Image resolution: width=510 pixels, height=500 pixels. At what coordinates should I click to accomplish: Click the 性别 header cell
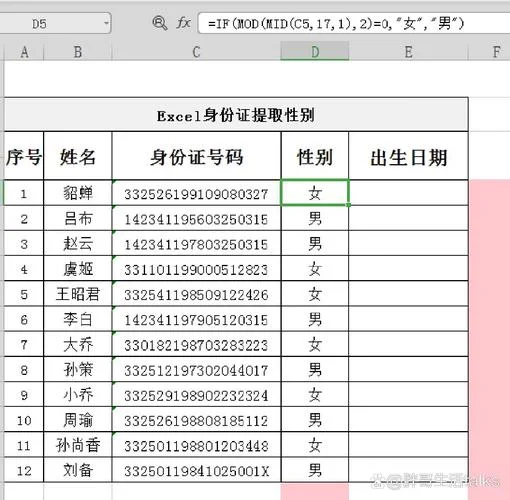pos(315,156)
